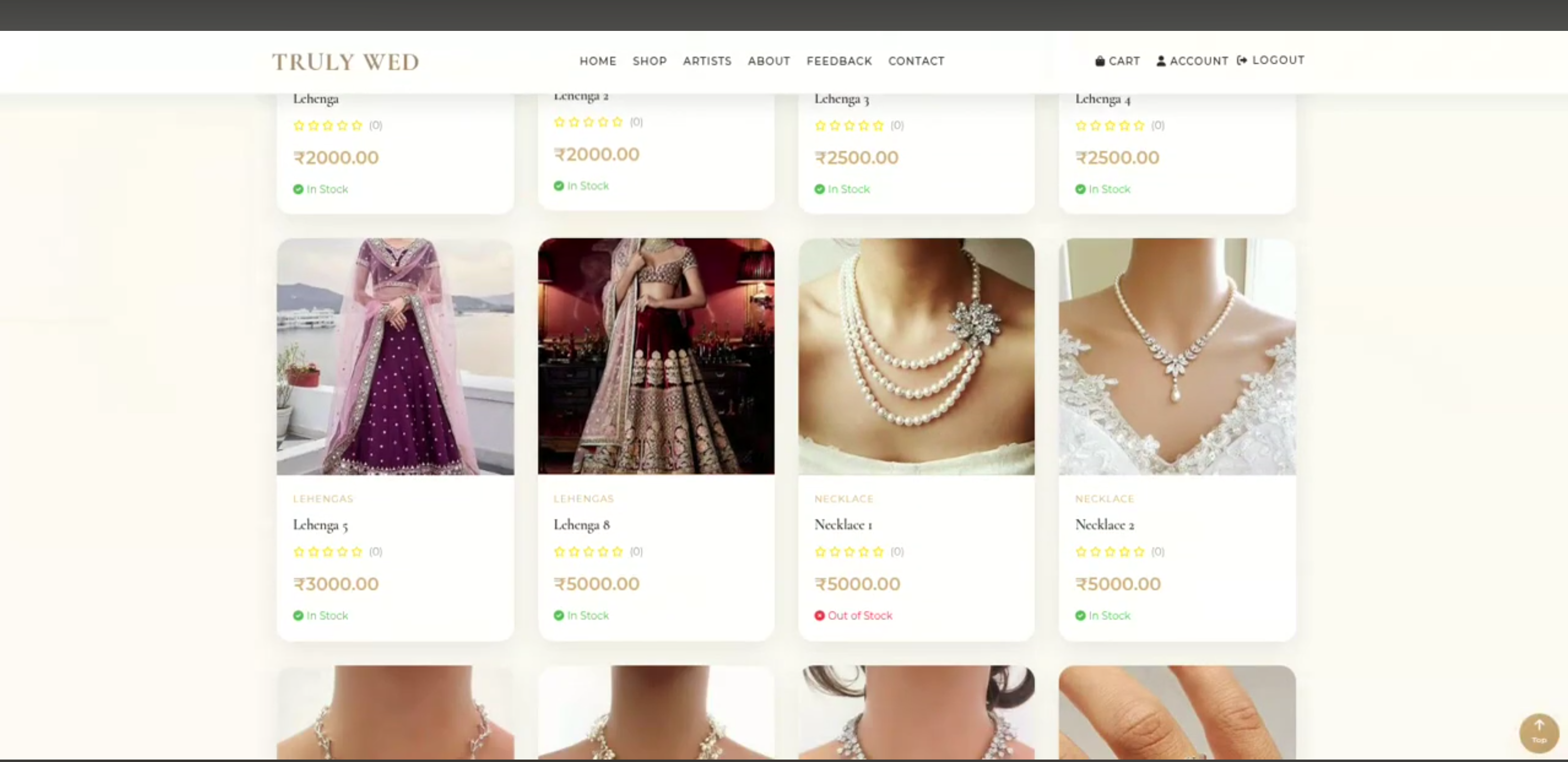This screenshot has width=1568, height=762.
Task: Open the Contact menu item
Action: coord(916,61)
